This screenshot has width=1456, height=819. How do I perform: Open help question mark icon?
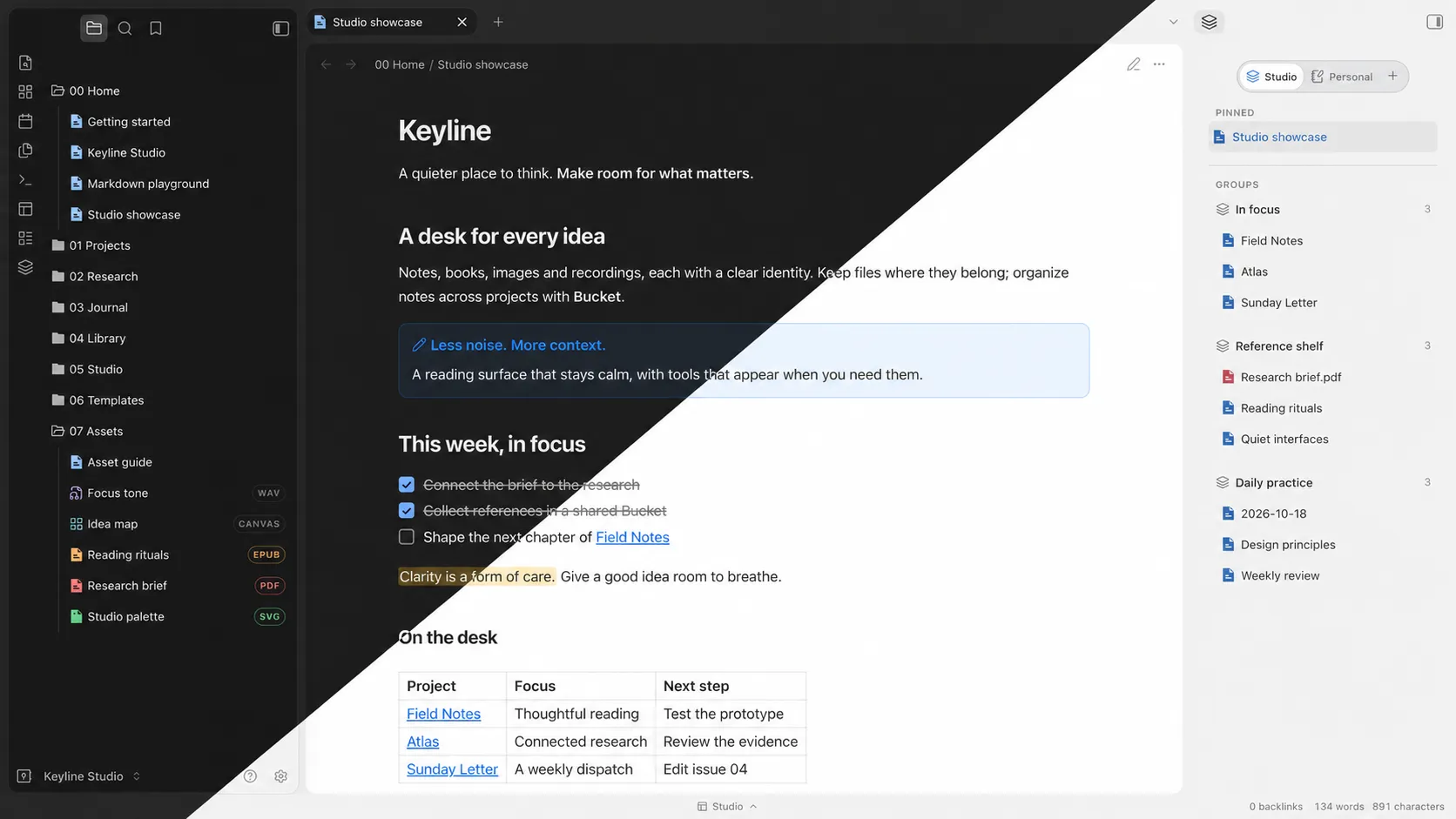(x=250, y=776)
